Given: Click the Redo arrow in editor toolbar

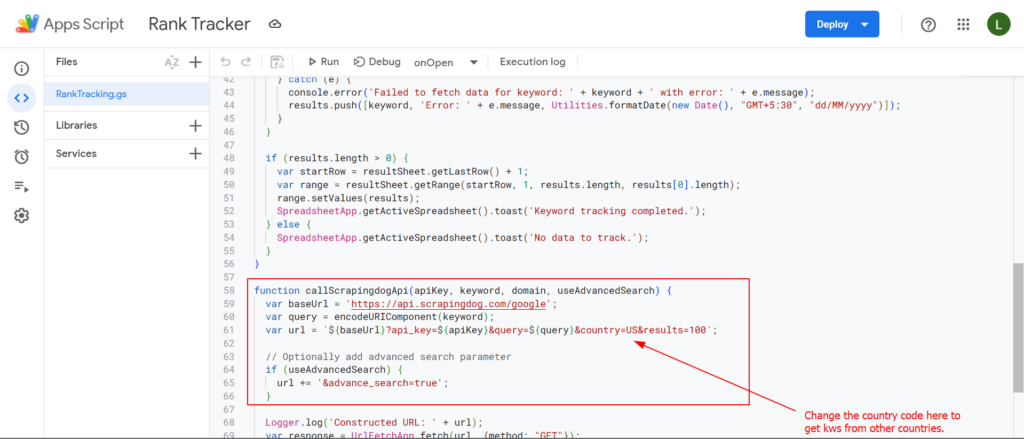Looking at the screenshot, I should click(246, 62).
